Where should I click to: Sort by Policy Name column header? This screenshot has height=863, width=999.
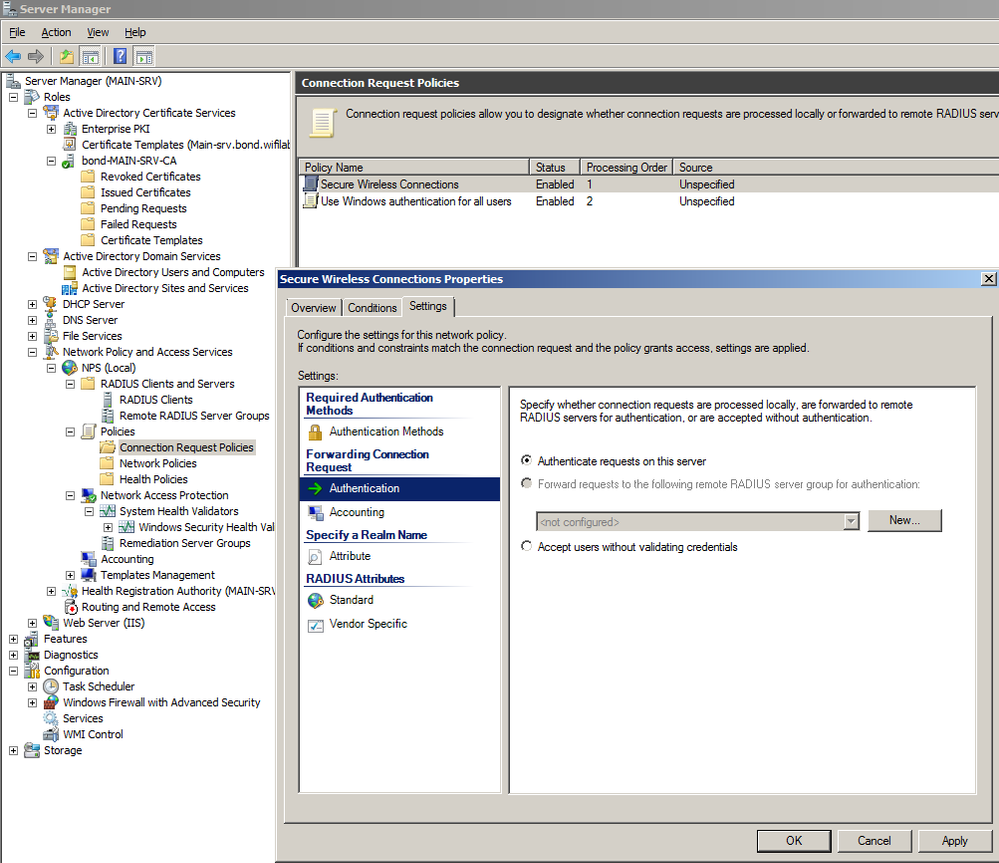[414, 168]
